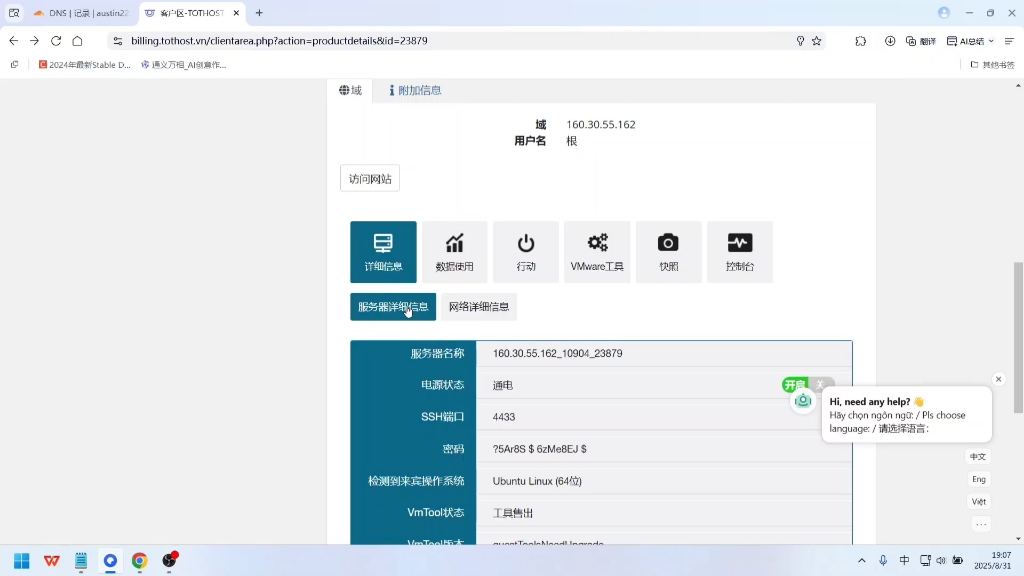Expand the AI总结 dropdown arrow
Viewport: 1024px width, 576px height.
pos(991,40)
